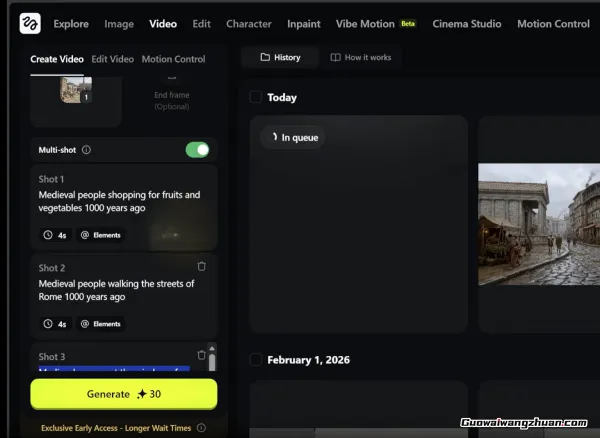
Task: Open Elements picker for Shot 1
Action: (x=101, y=235)
